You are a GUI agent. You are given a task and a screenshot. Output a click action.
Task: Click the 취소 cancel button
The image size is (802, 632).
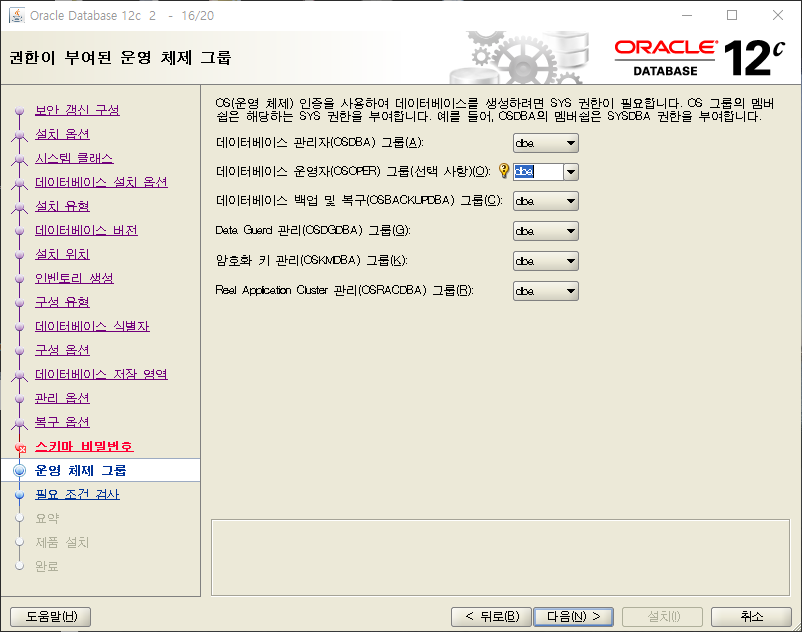pyautogui.click(x=751, y=617)
